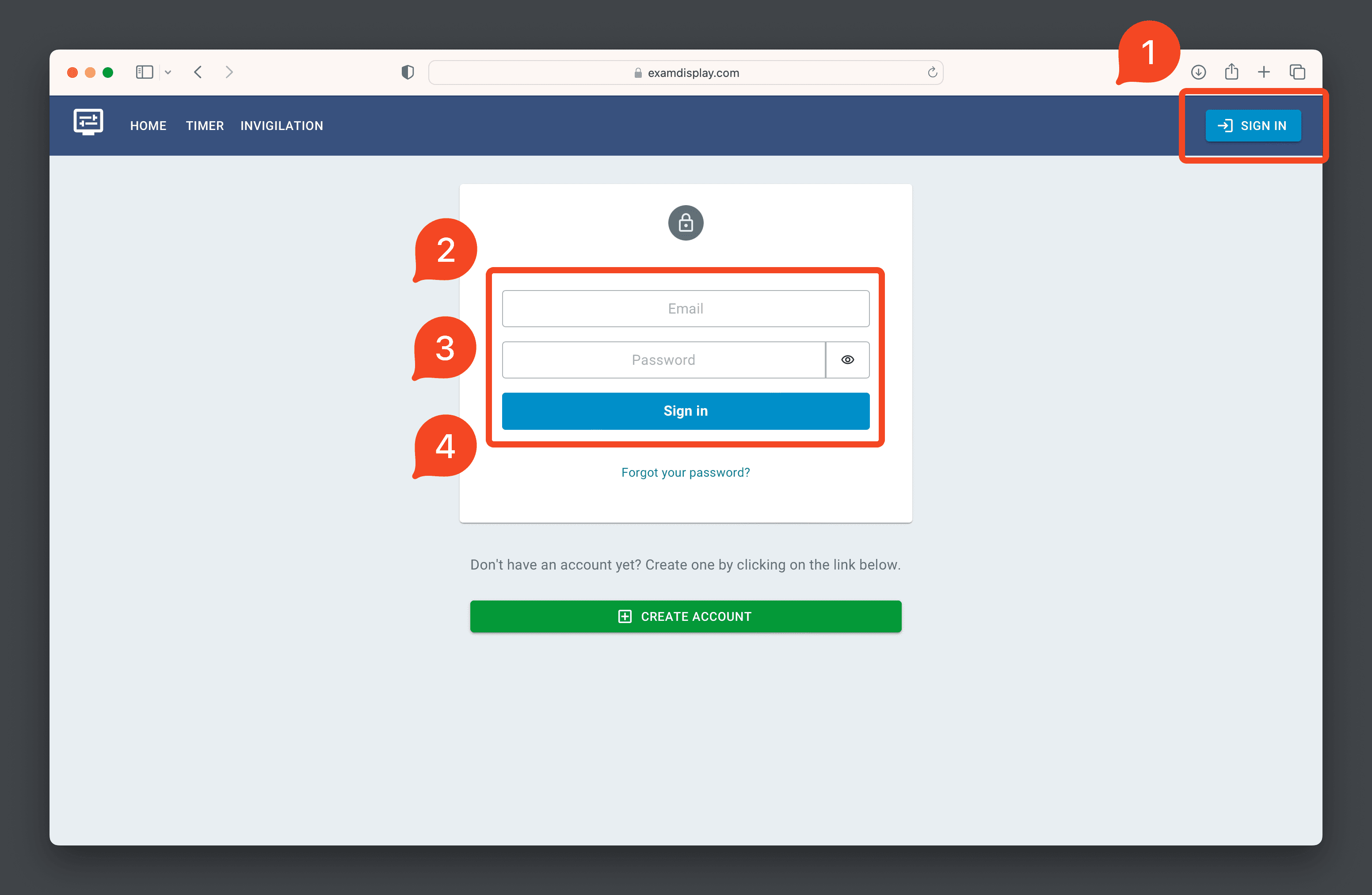This screenshot has width=1372, height=895.
Task: Select the TIMER menu item
Action: 204,125
